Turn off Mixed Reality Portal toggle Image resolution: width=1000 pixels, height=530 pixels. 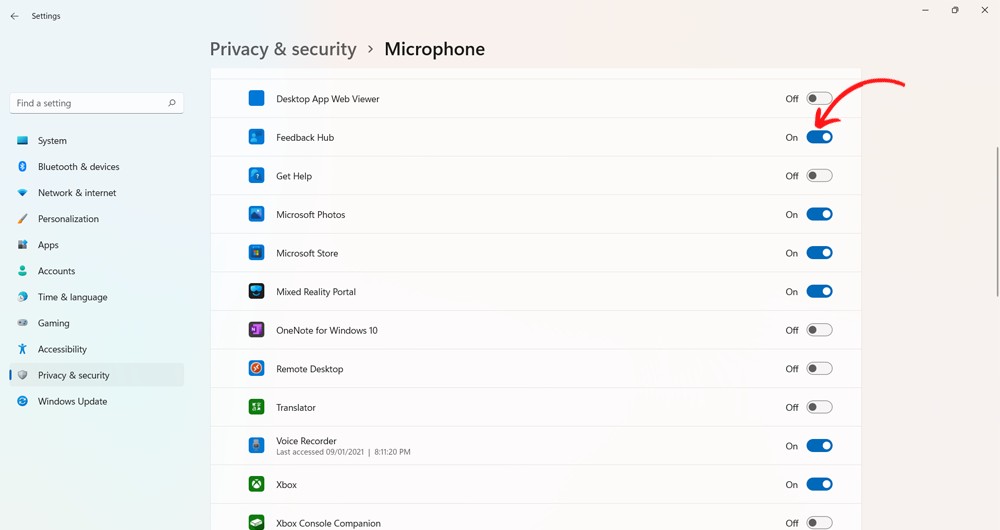click(x=820, y=291)
